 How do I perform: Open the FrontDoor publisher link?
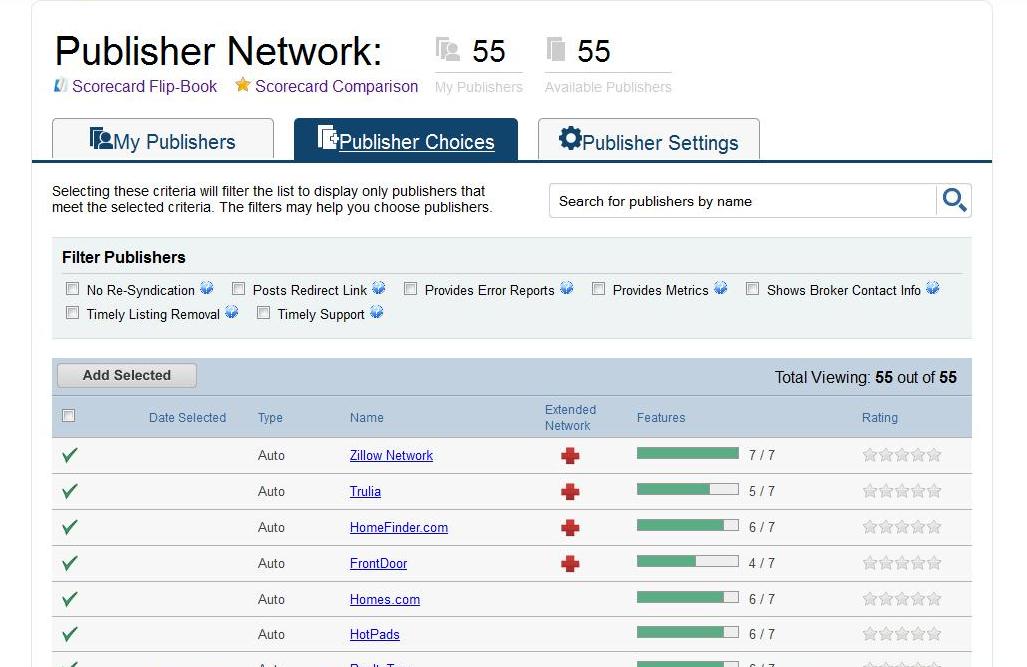[x=378, y=563]
